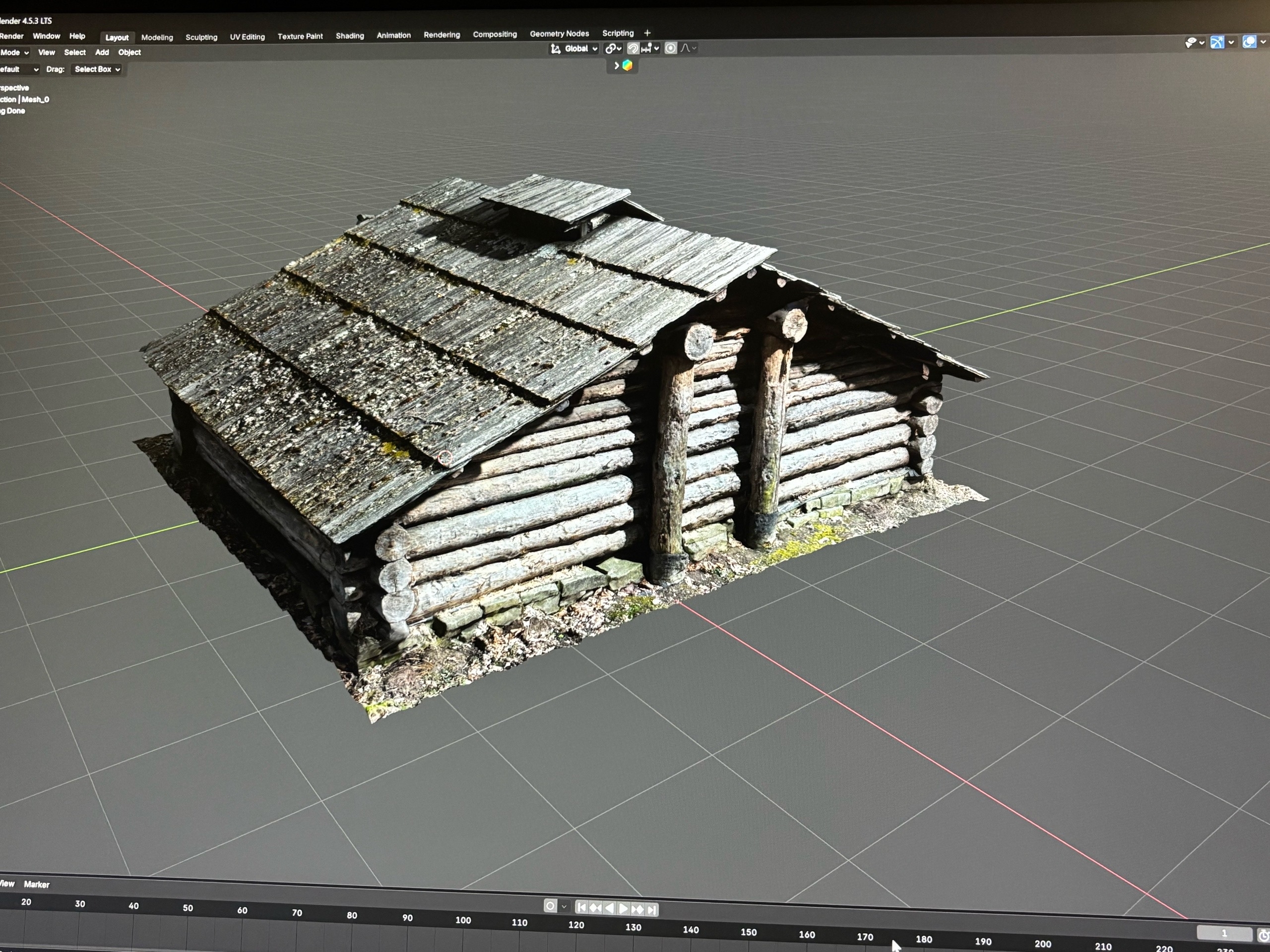This screenshot has height=952, width=1270.
Task: Open the Global transform orientation dropdown
Action: pyautogui.click(x=575, y=49)
